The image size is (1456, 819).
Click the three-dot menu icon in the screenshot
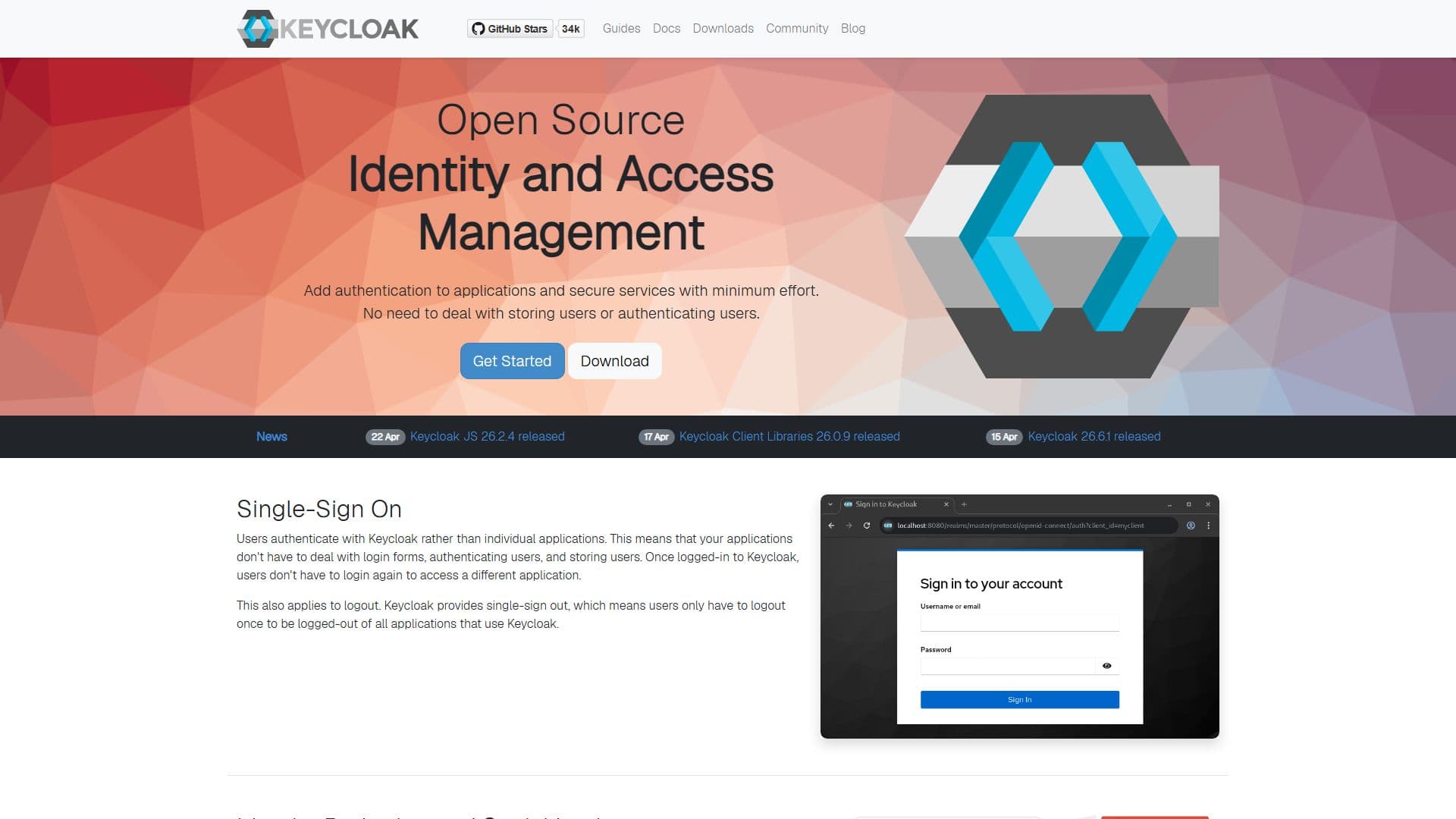1208,526
